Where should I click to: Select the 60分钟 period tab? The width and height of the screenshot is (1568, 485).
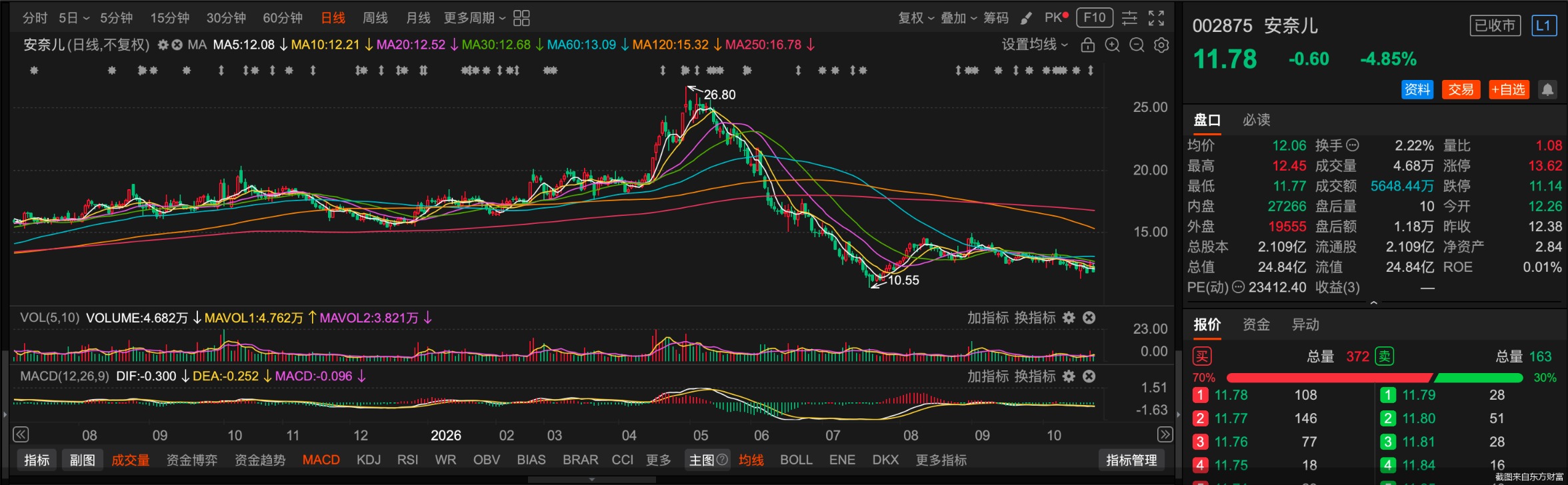[283, 18]
